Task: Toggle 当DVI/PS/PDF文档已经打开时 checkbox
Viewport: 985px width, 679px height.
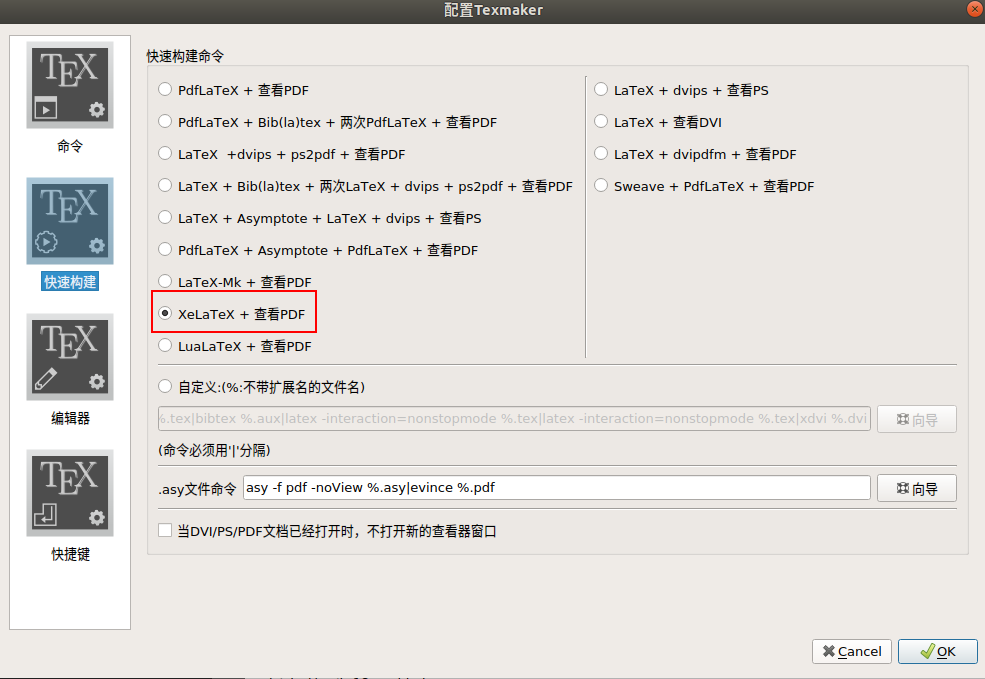Action: 165,531
